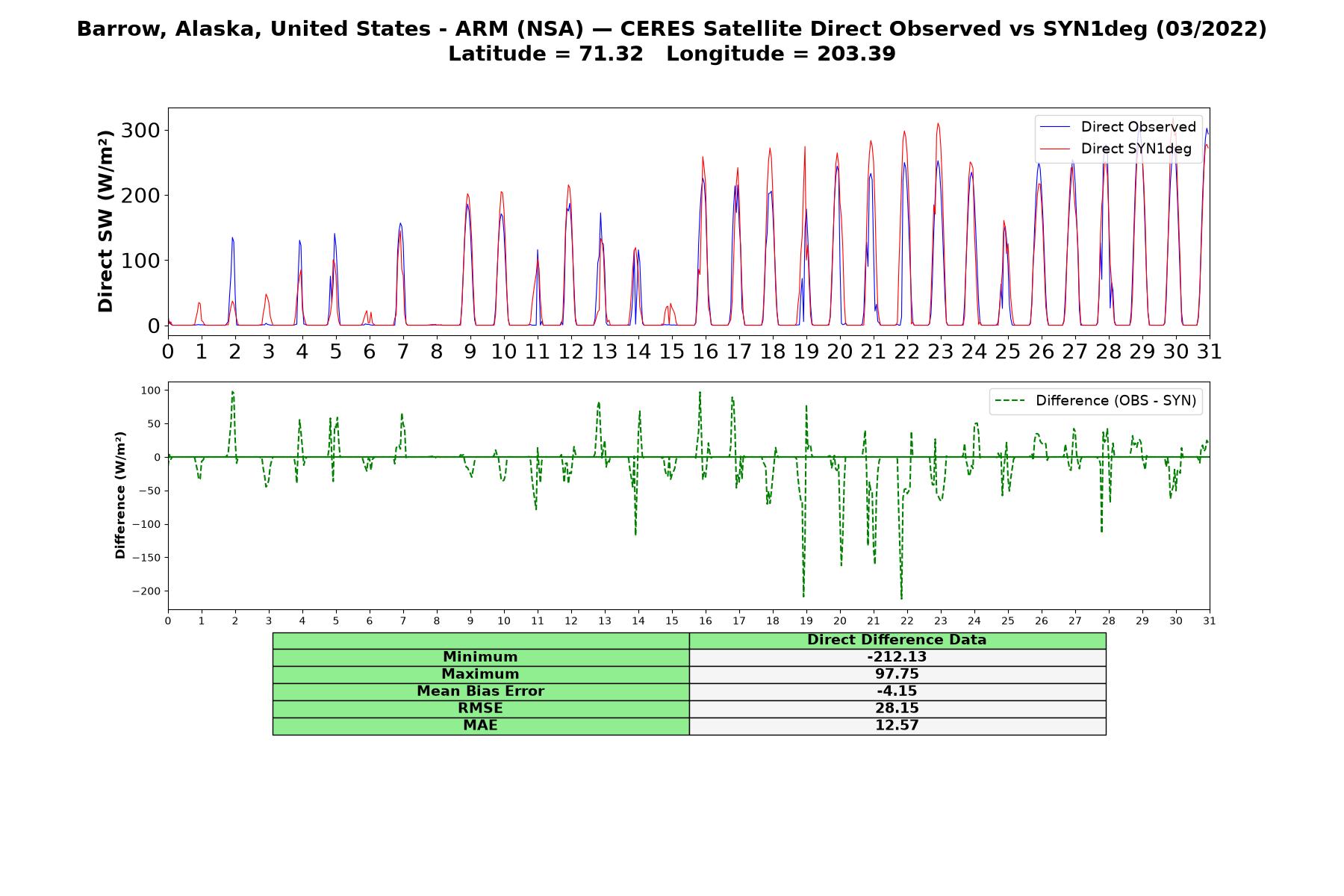Screen dimensions: 1344x896
Task: Click the Direct SW (W/m²) axis label
Action: (x=105, y=221)
